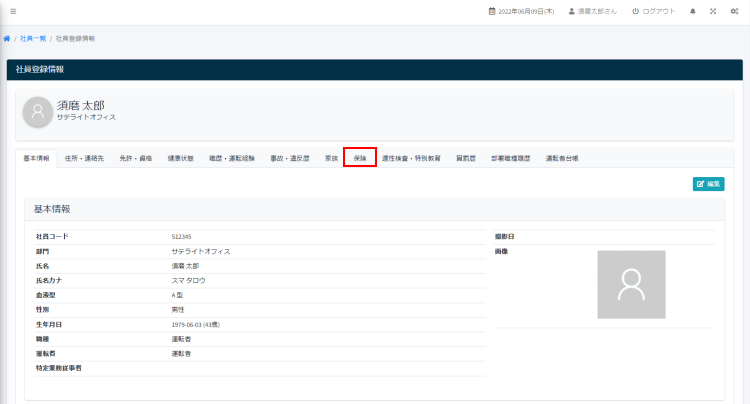Open the 事故・違反歴 tab
This screenshot has height=404, width=750.
tap(290, 158)
